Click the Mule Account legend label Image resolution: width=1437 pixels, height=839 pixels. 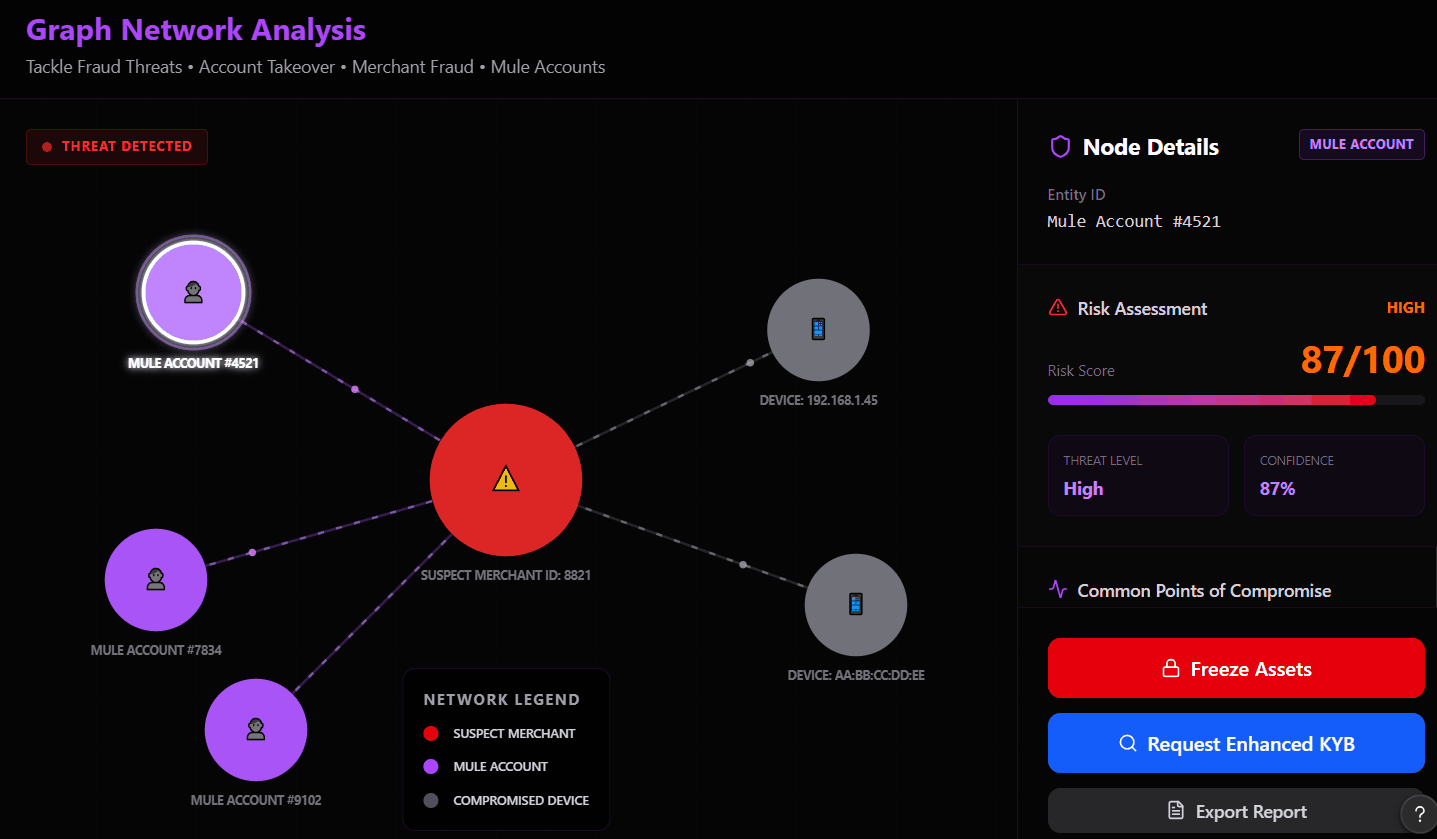[500, 767]
